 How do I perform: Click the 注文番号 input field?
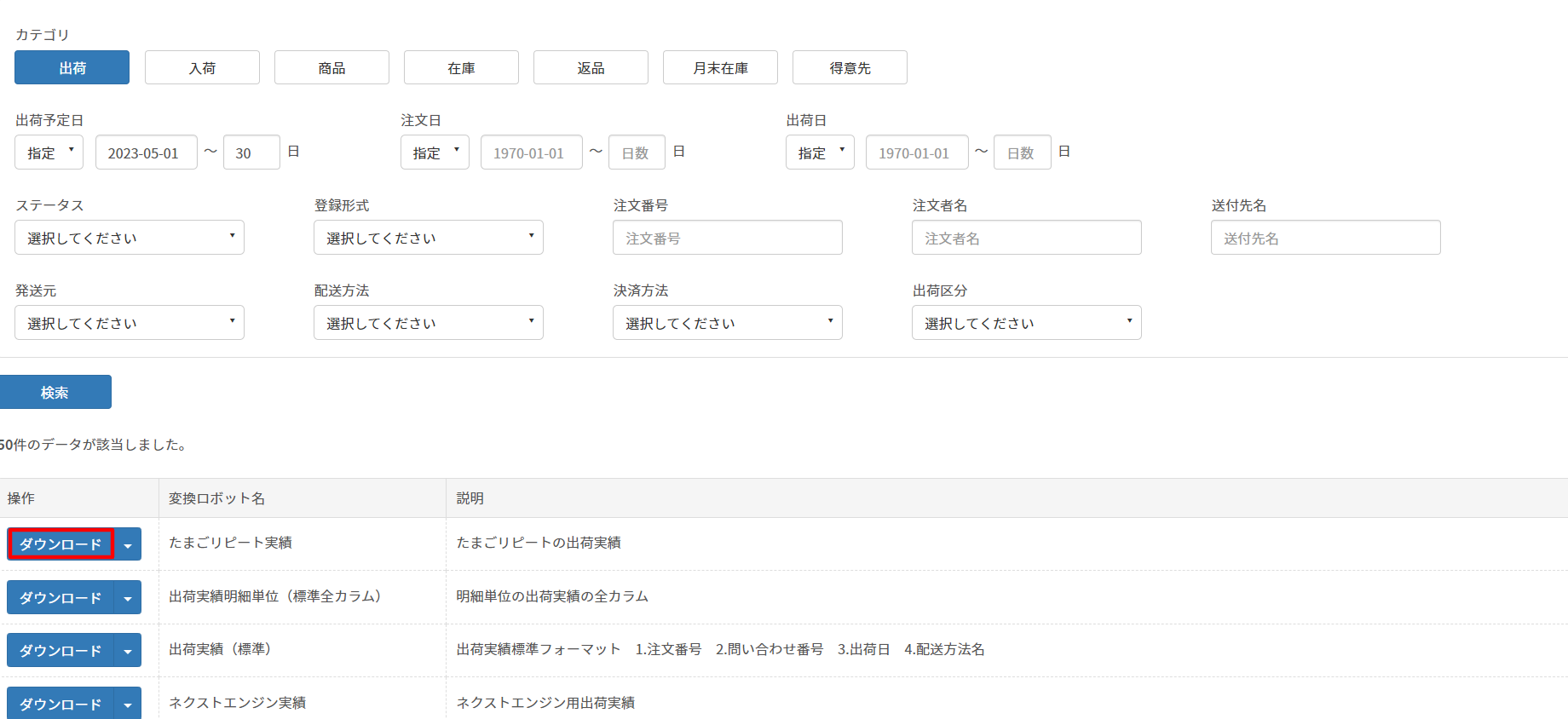point(728,238)
